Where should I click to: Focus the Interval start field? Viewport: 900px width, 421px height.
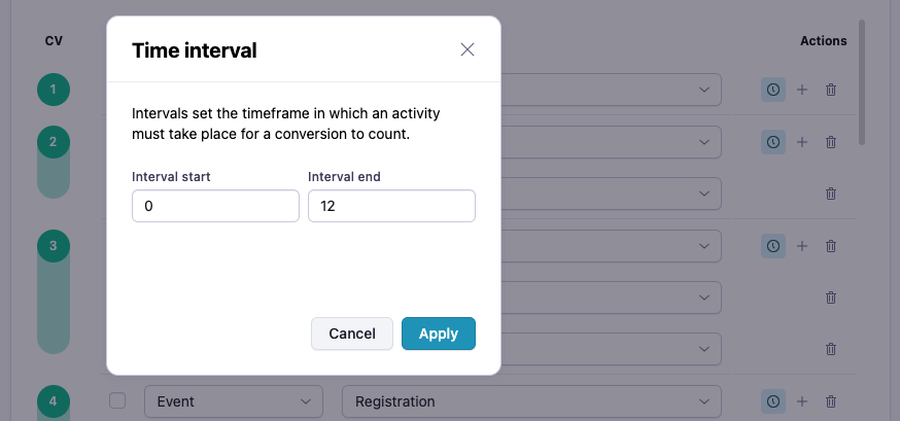pyautogui.click(x=215, y=206)
